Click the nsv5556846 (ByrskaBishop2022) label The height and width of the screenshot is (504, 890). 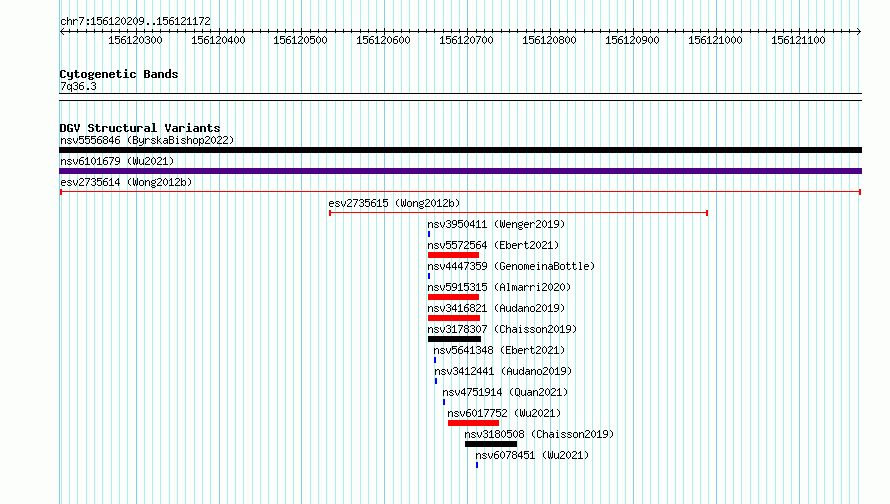(147, 140)
